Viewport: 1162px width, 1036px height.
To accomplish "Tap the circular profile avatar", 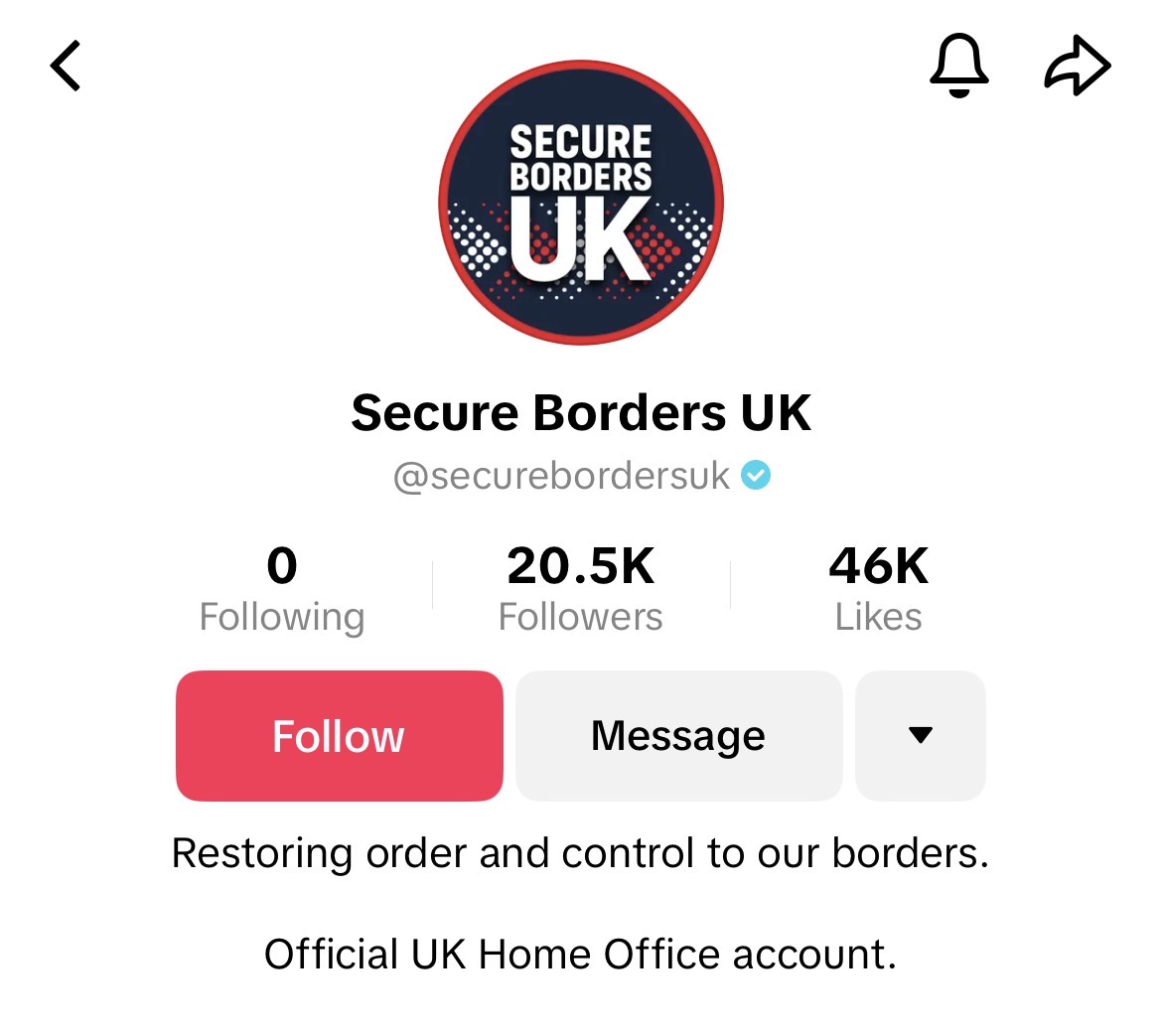I will pyautogui.click(x=581, y=203).
